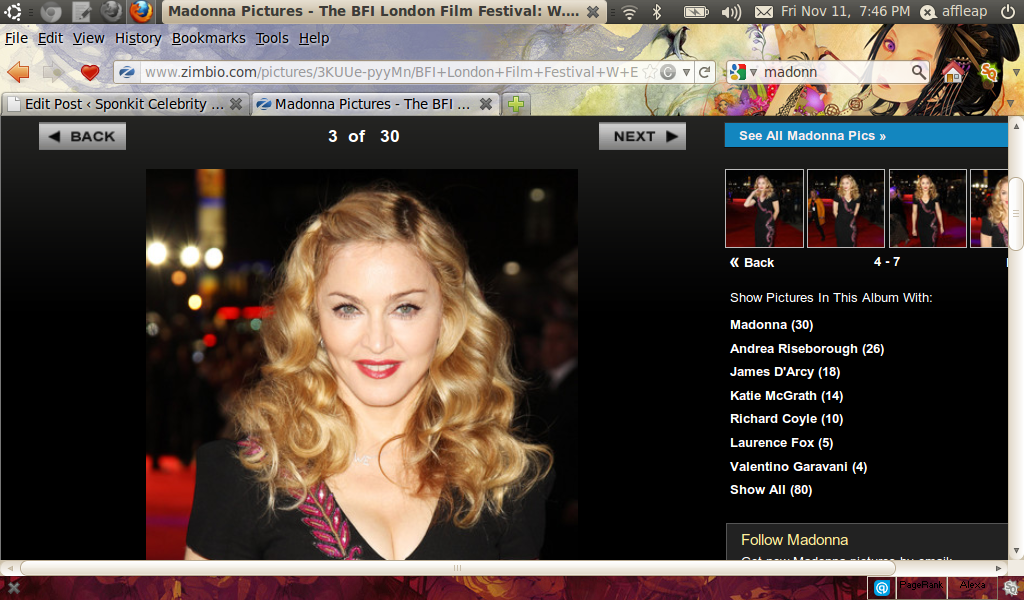The image size is (1024, 600).
Task: Show pictures with Andrea Riseborough (26)
Action: click(x=807, y=349)
